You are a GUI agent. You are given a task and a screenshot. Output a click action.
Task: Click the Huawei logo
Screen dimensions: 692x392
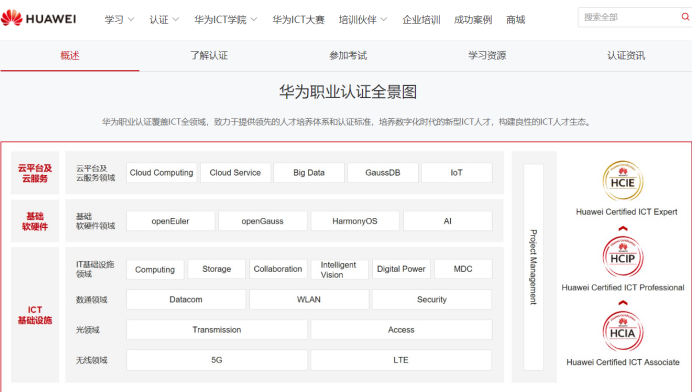tap(38, 18)
